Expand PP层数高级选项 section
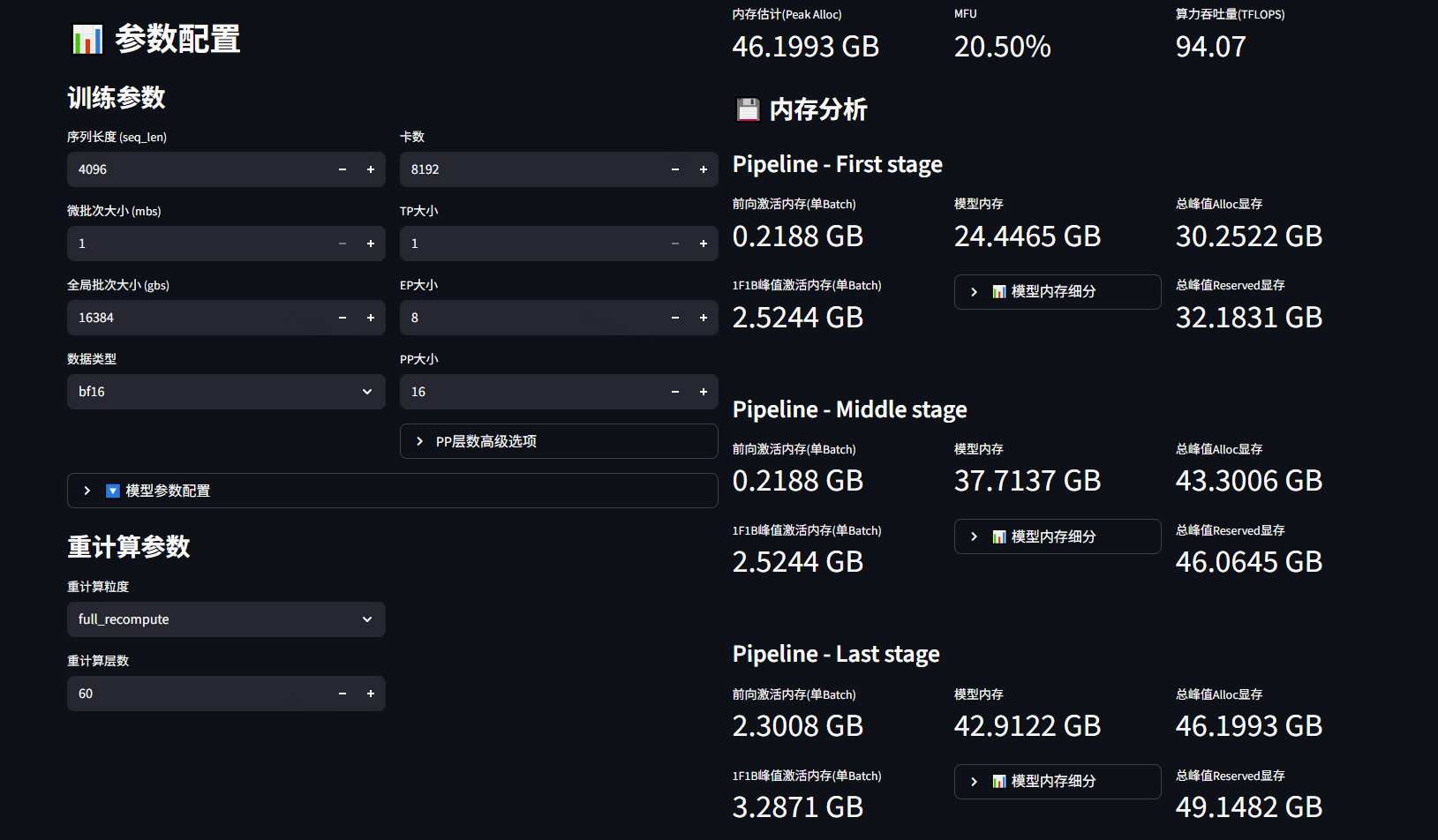This screenshot has width=1438, height=840. click(558, 441)
